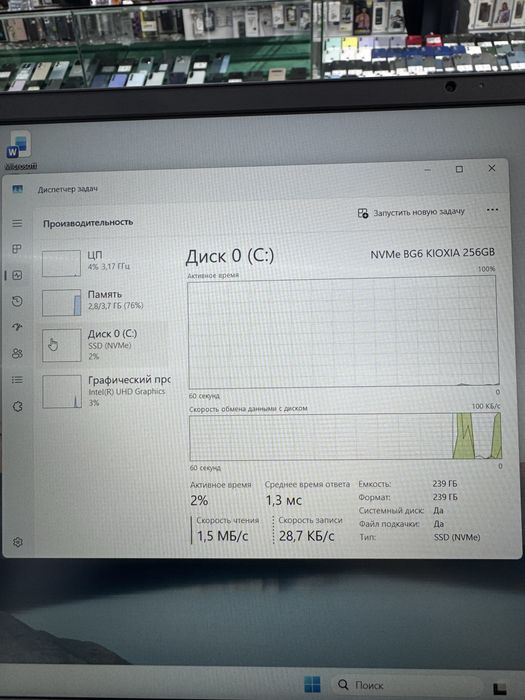Click the CPU usage thumbnail graph

(62, 263)
